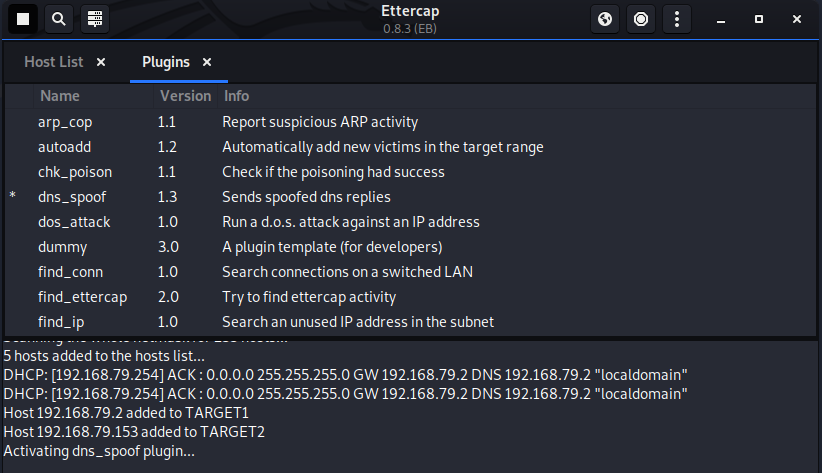822x473 pixels.
Task: Select the dos_attack plugin row
Action: 74,222
